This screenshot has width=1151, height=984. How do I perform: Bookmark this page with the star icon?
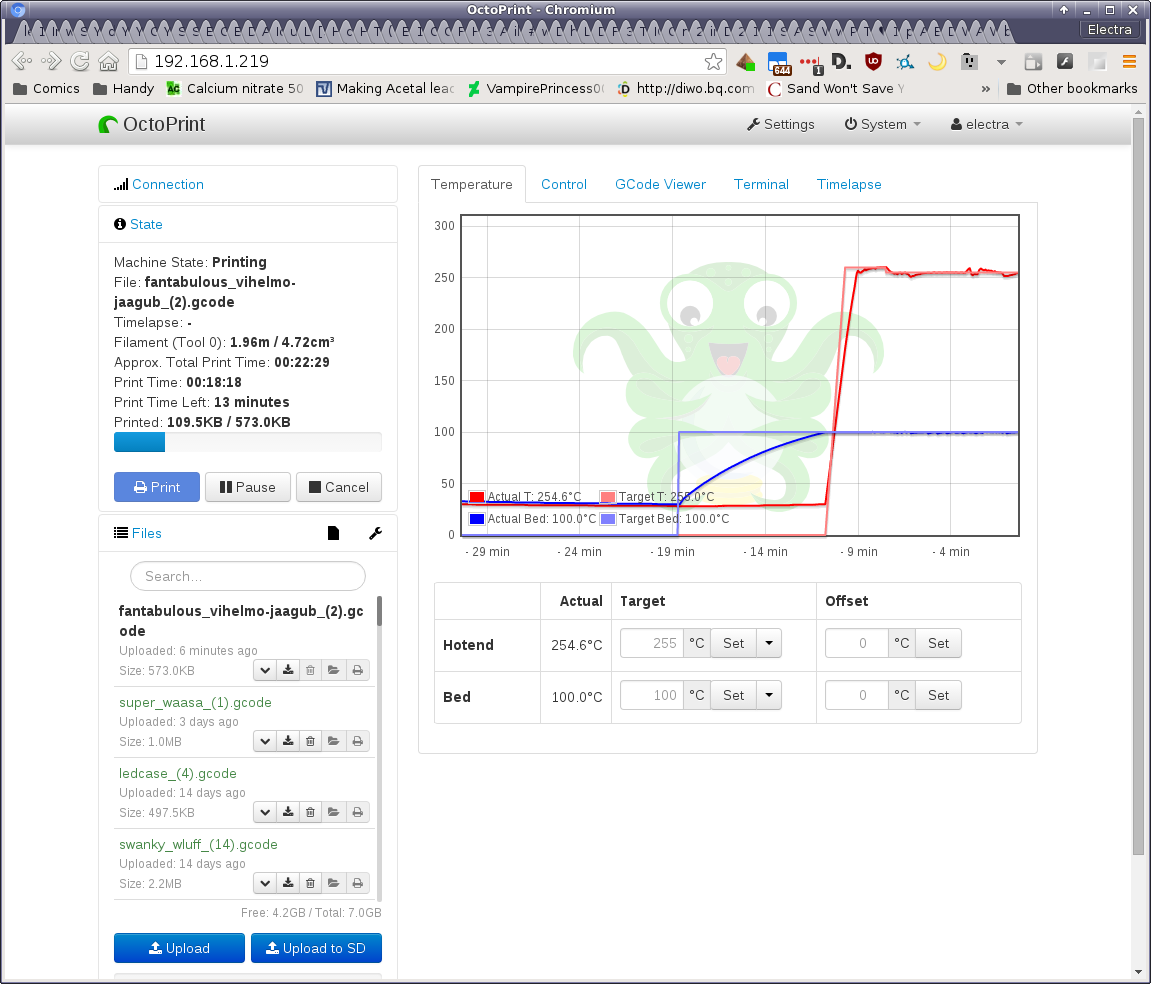713,62
